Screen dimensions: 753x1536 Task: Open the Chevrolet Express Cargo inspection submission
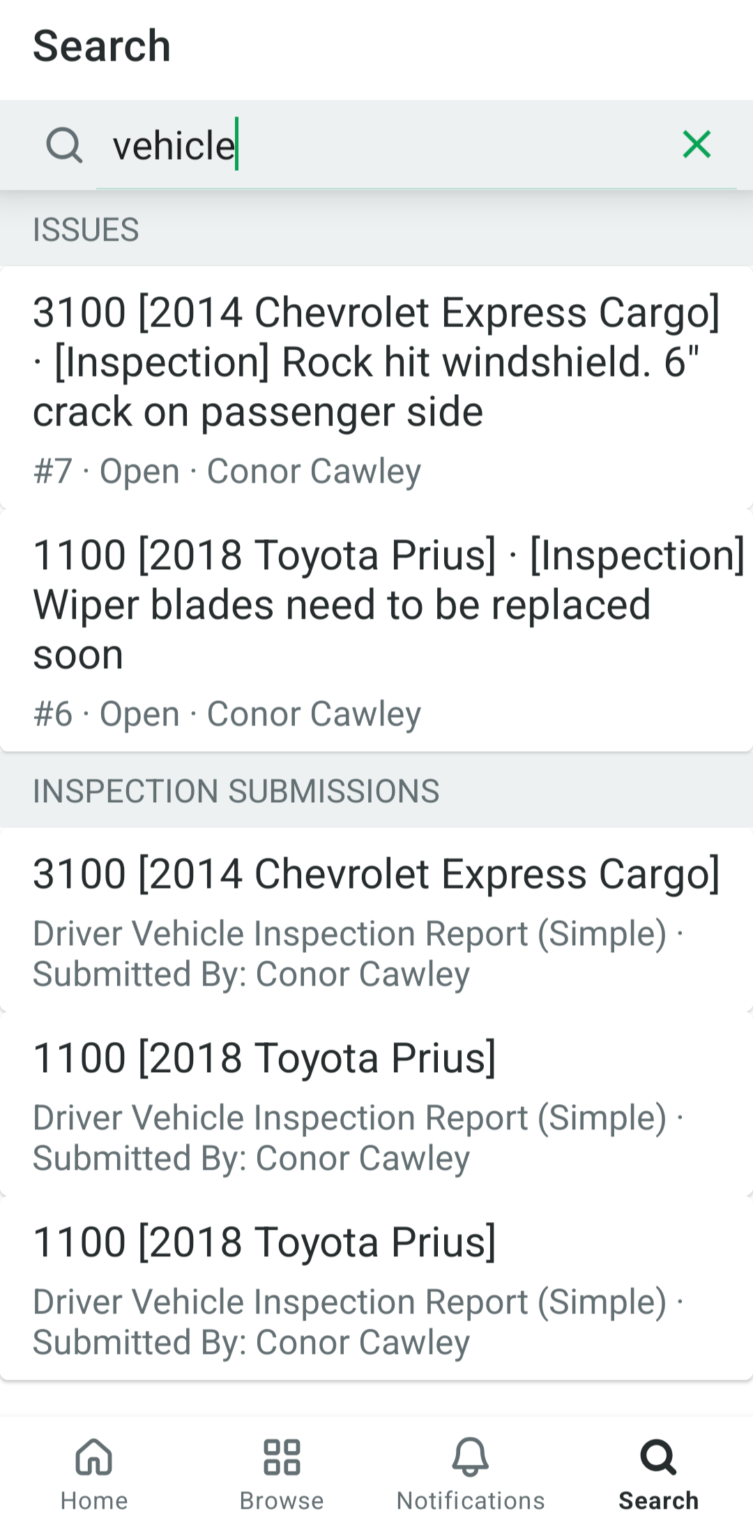point(376,920)
